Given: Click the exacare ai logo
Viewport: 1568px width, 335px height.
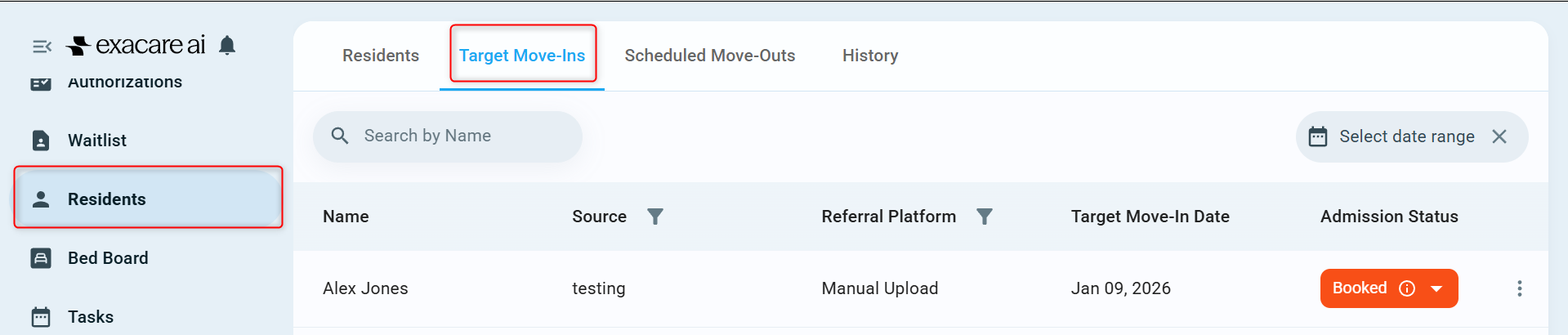Looking at the screenshot, I should point(136,45).
